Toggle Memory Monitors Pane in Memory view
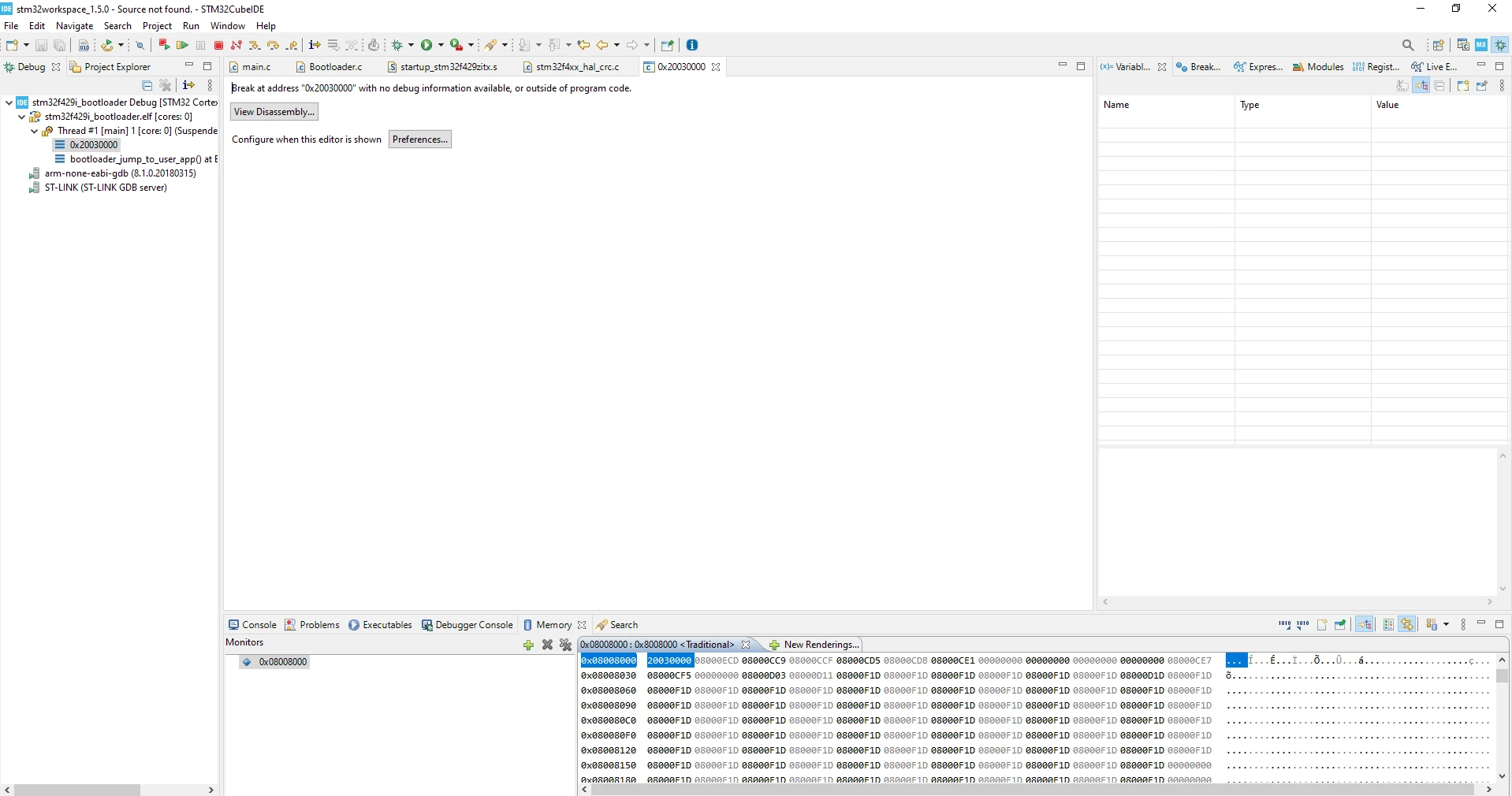1512x796 pixels. pyautogui.click(x=1365, y=625)
